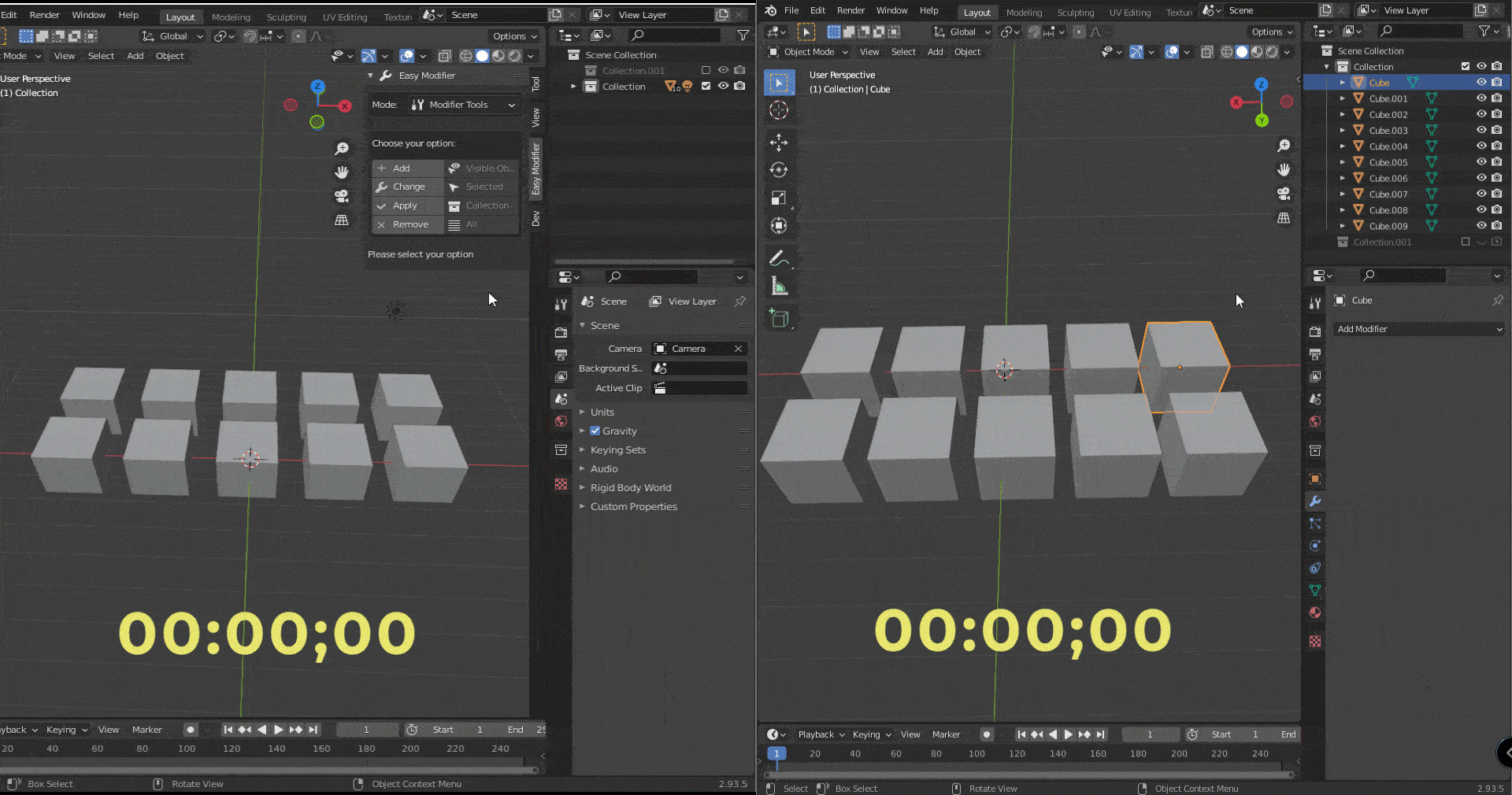This screenshot has width=1512, height=795.
Task: Enable Collection.001 checkbox in right outliner
Action: [1466, 242]
